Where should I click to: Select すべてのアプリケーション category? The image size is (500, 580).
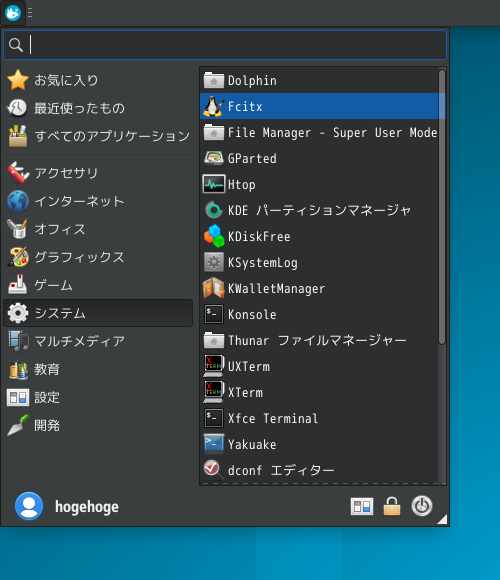tap(98, 136)
